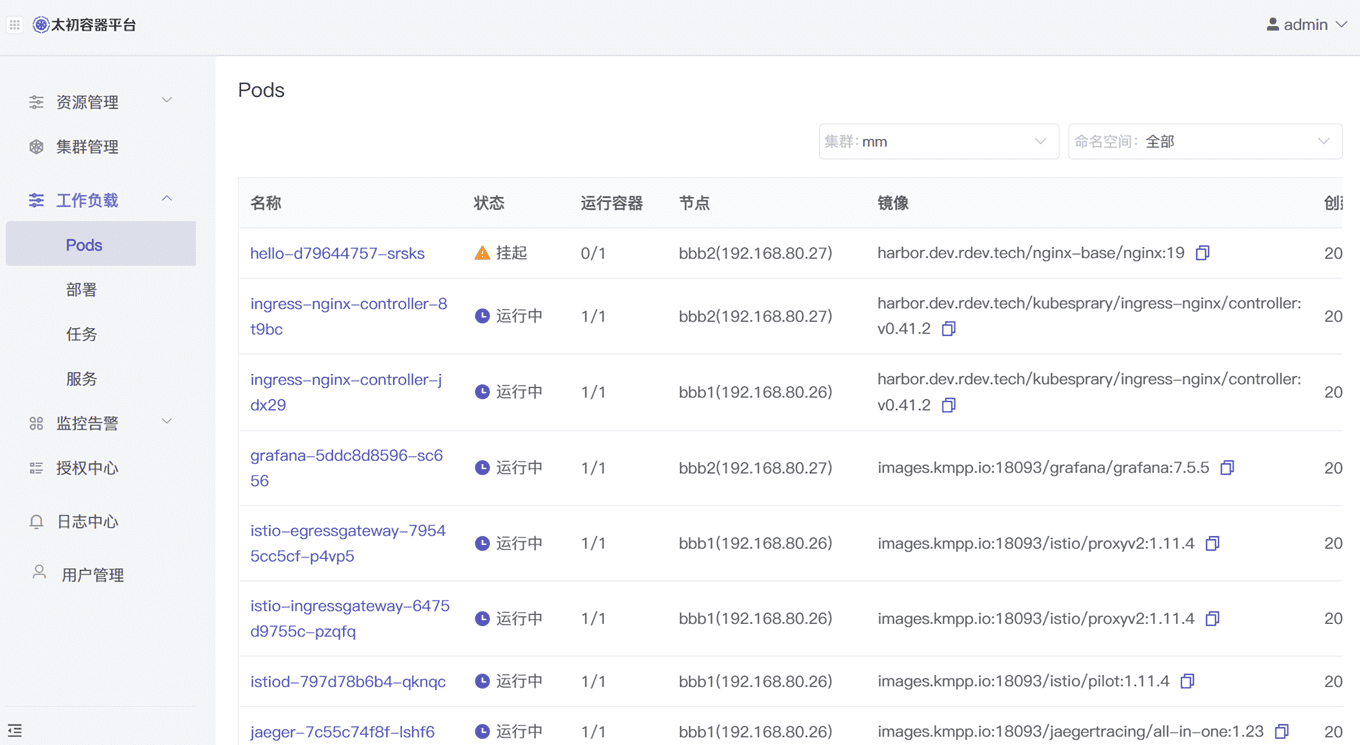Screen dimensions: 1360x745
Task: Expand the 资源管理 menu chevron
Action: (x=167, y=101)
